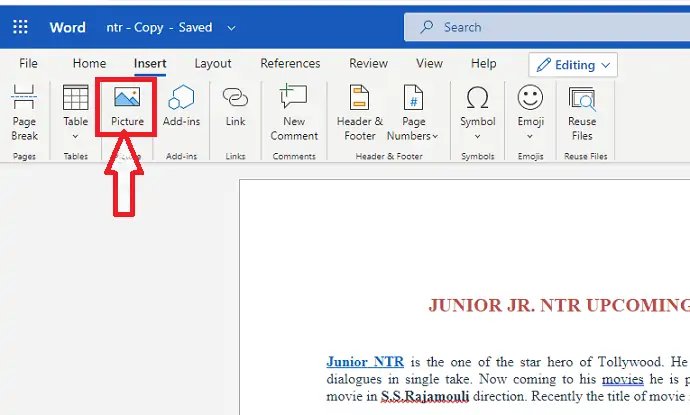Open the Help tab
690x415 pixels.
coord(484,63)
